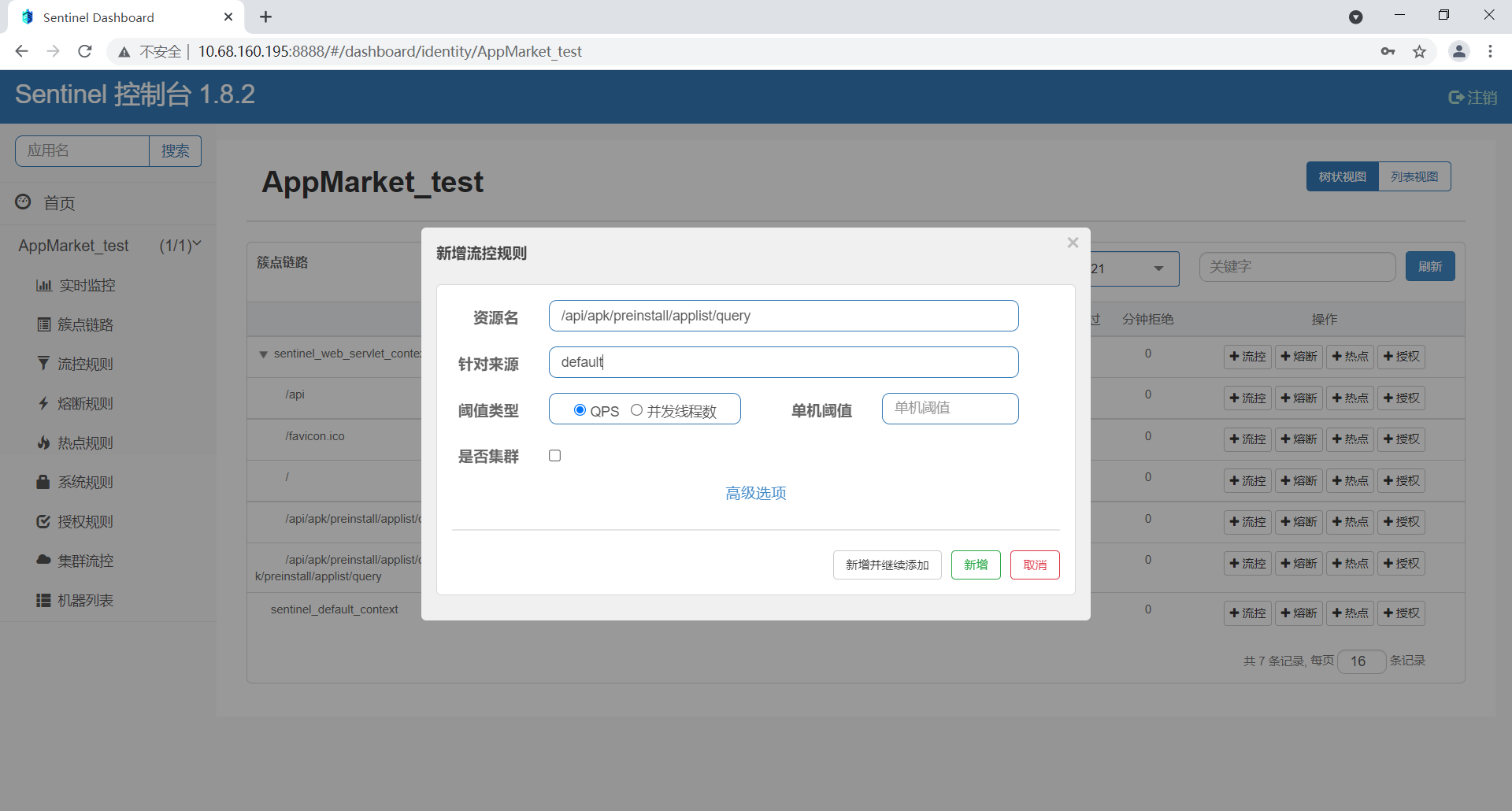Image resolution: width=1512 pixels, height=811 pixels.
Task: Open 热点规则 fire icon item
Action: point(76,443)
